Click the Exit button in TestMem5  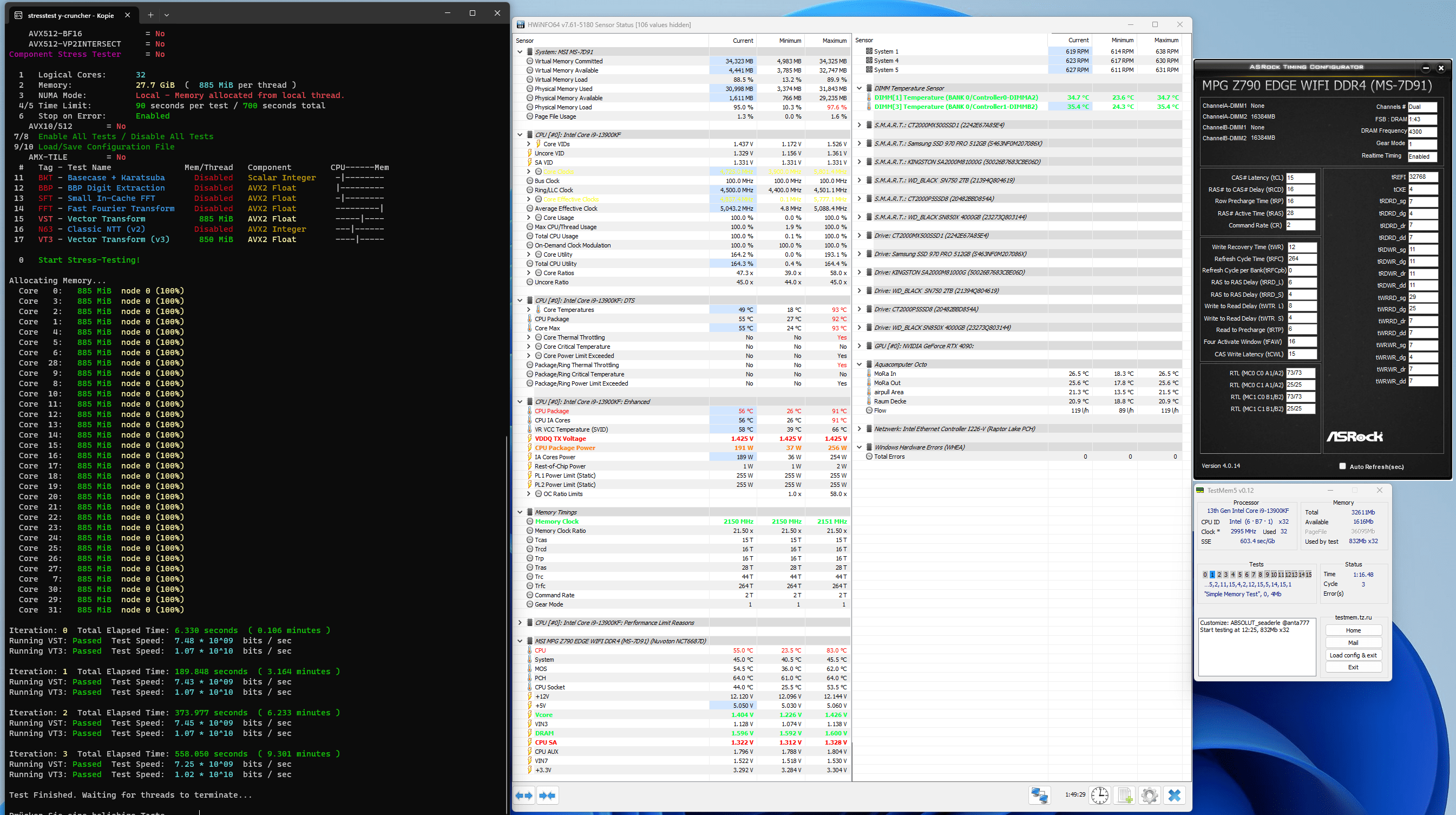coord(1353,667)
